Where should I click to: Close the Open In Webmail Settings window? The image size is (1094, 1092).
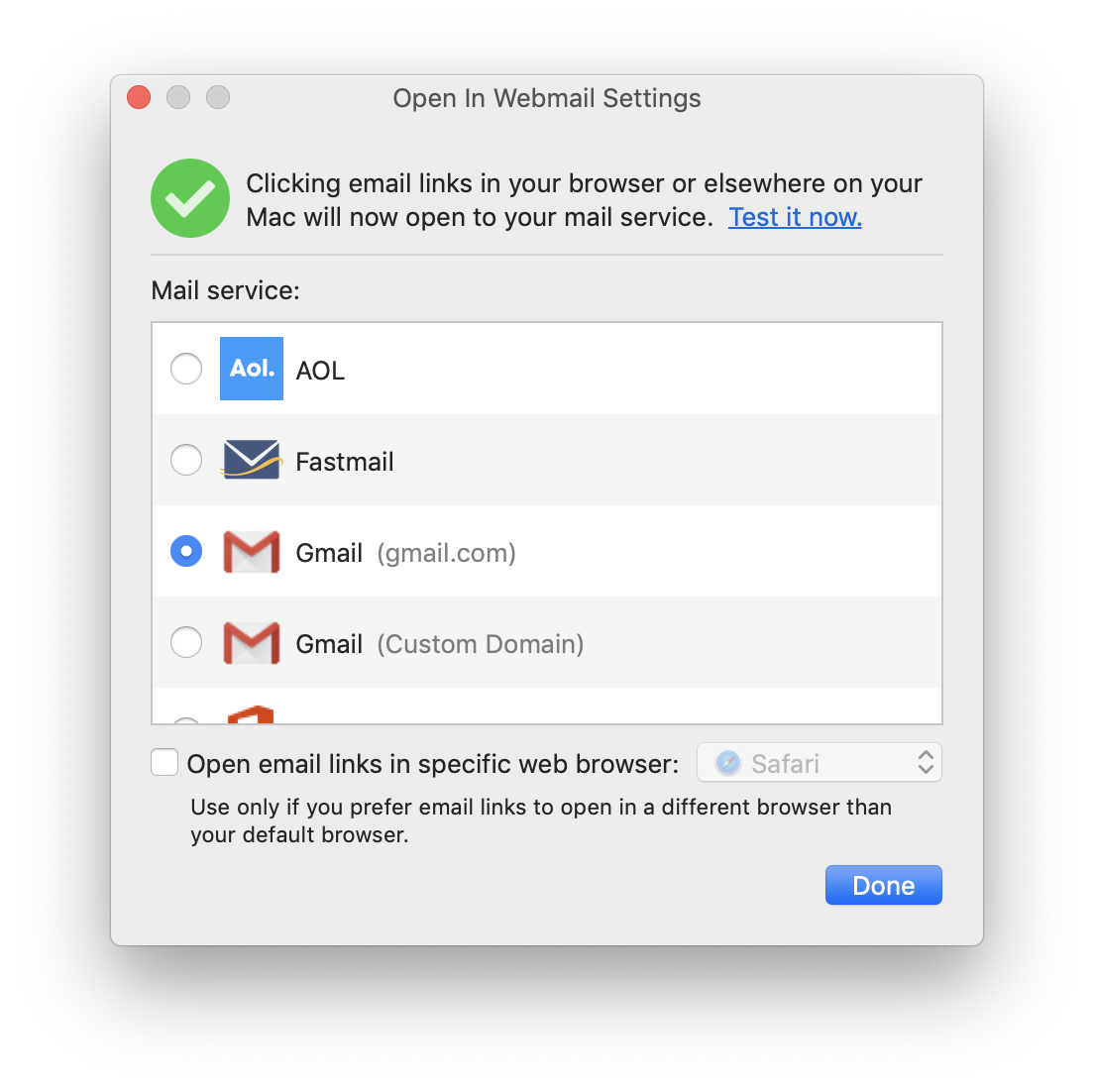139,98
